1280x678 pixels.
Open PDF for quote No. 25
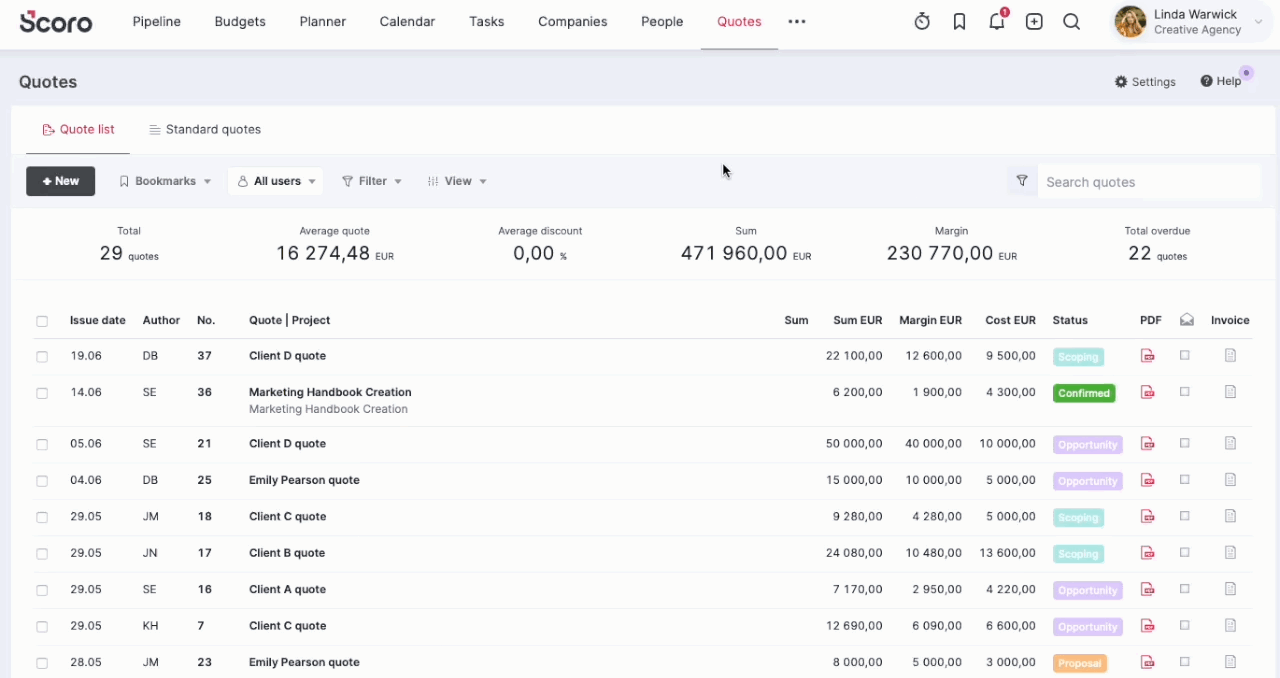(x=1148, y=481)
